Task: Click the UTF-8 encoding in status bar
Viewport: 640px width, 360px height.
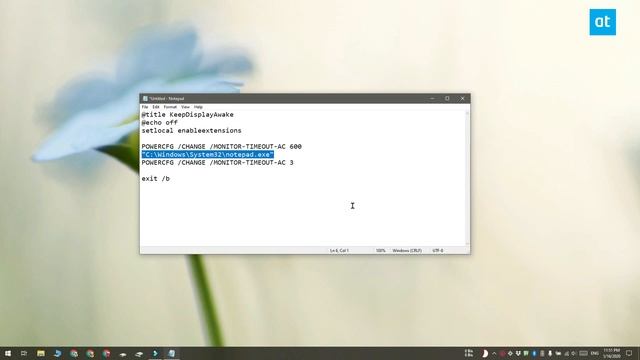Action: click(438, 251)
